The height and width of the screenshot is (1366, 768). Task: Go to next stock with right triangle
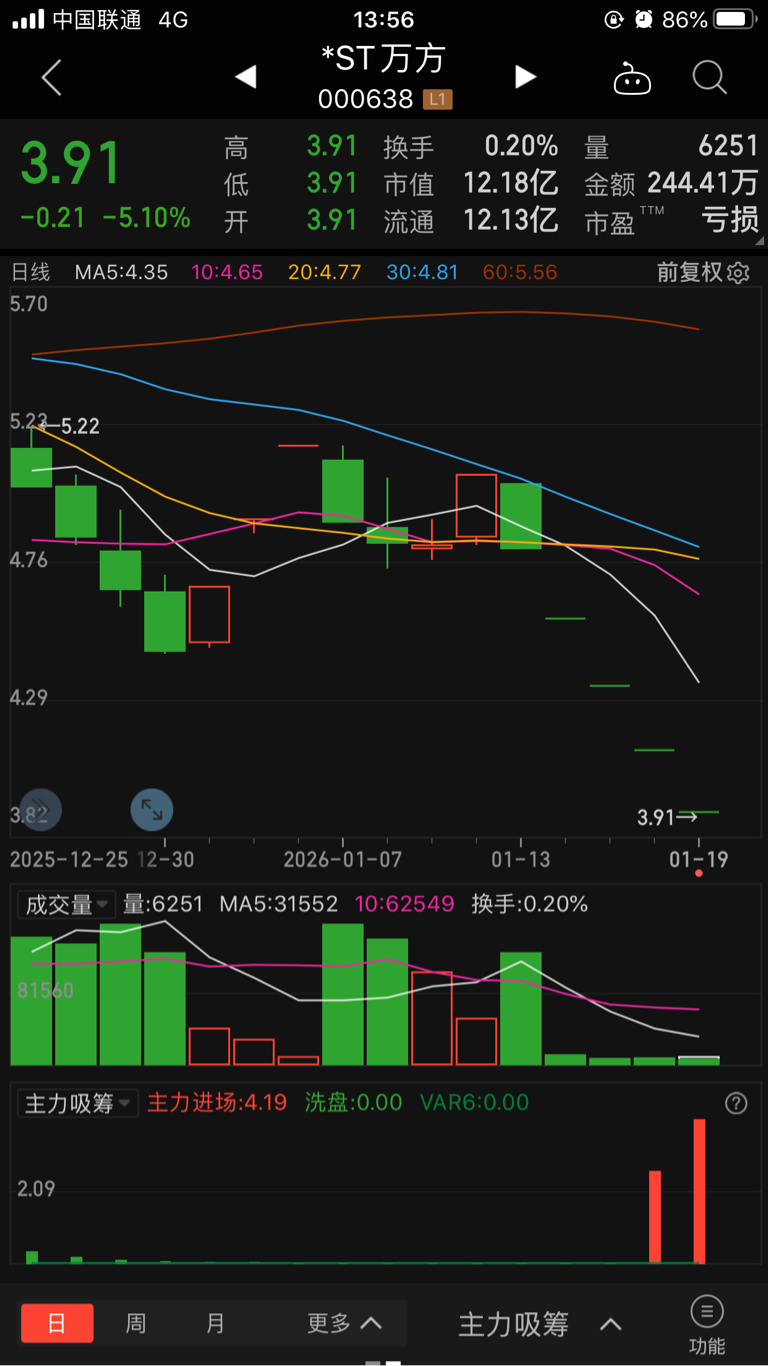[x=525, y=77]
